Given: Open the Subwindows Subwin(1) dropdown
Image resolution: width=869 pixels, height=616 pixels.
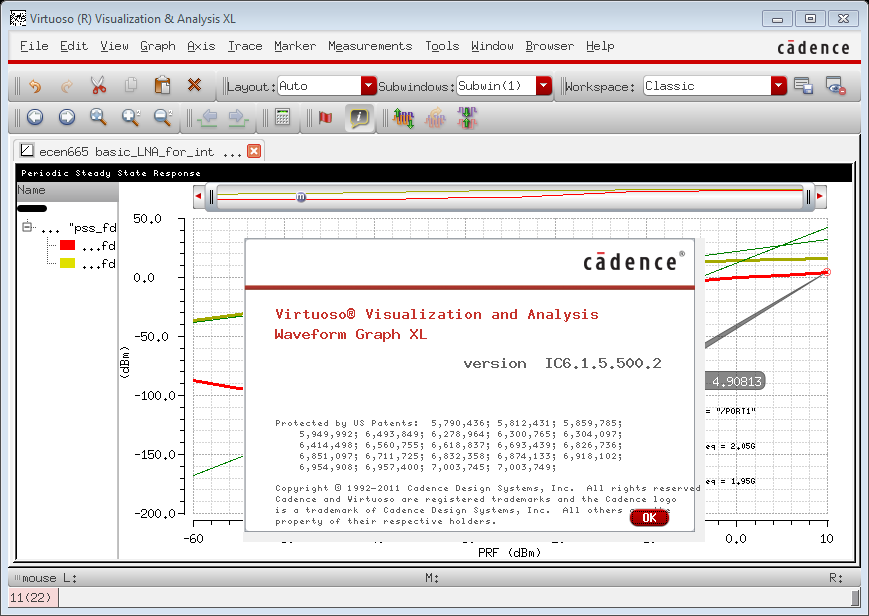Looking at the screenshot, I should (544, 86).
